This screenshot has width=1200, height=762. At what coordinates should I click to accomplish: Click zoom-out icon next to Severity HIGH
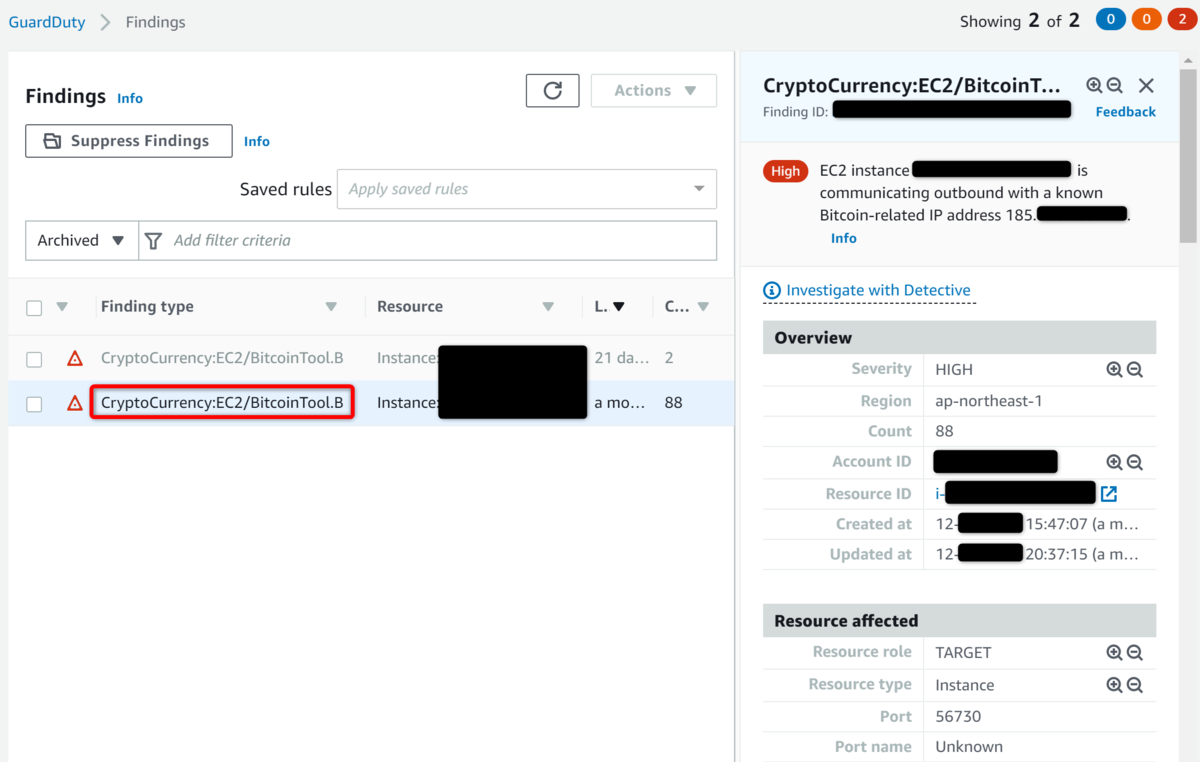pos(1134,369)
